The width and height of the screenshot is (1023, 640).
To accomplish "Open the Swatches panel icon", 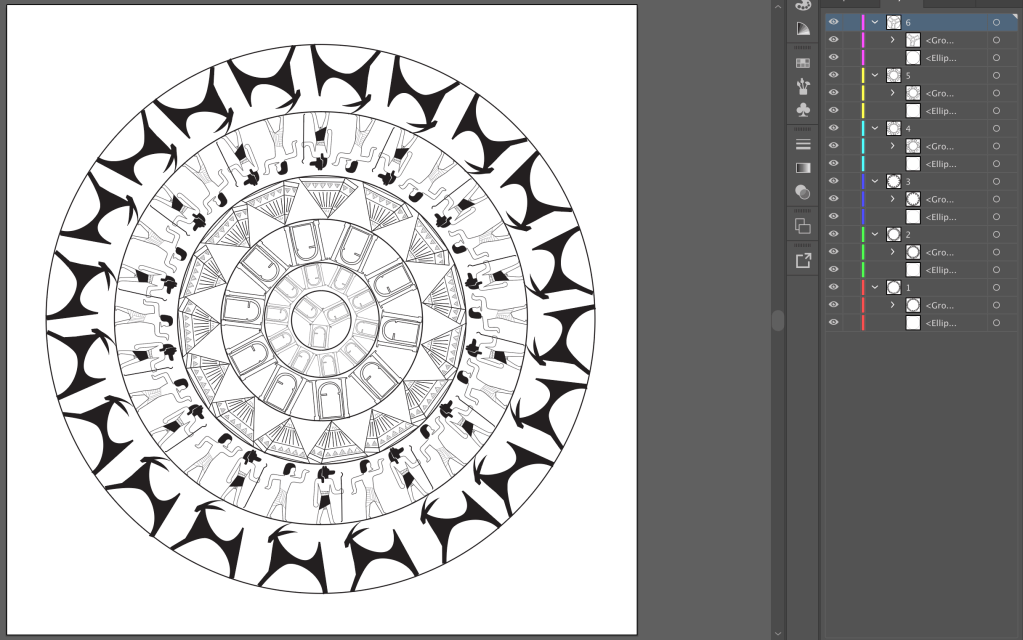I will [x=803, y=63].
